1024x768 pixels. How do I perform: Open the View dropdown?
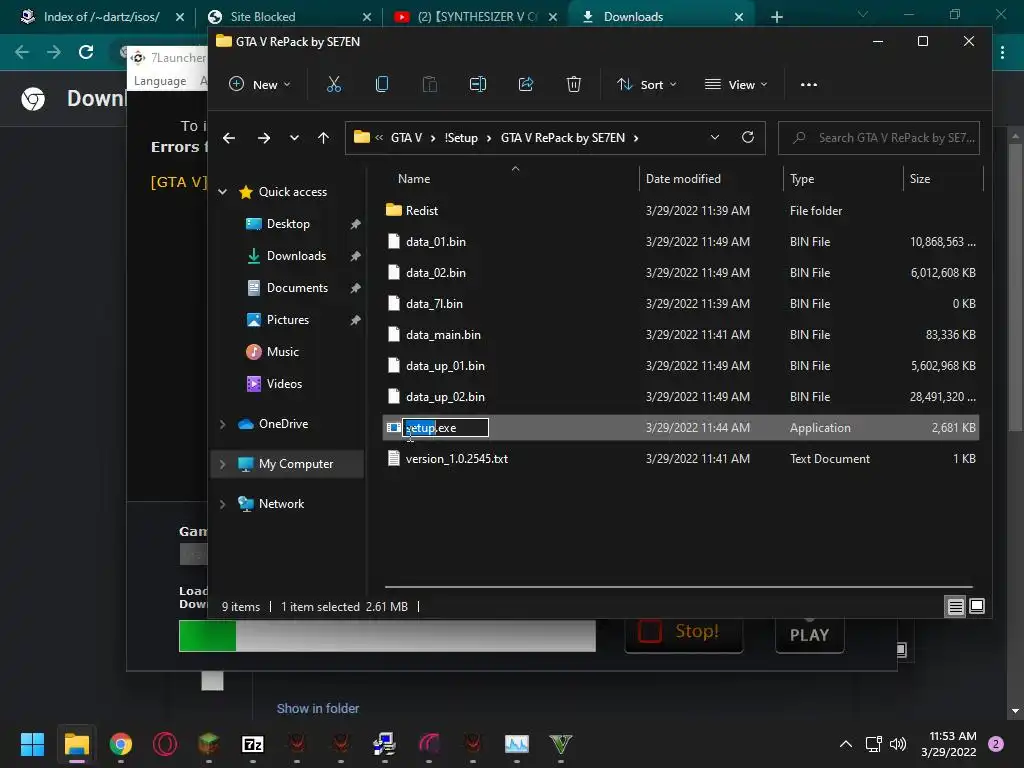(x=736, y=84)
